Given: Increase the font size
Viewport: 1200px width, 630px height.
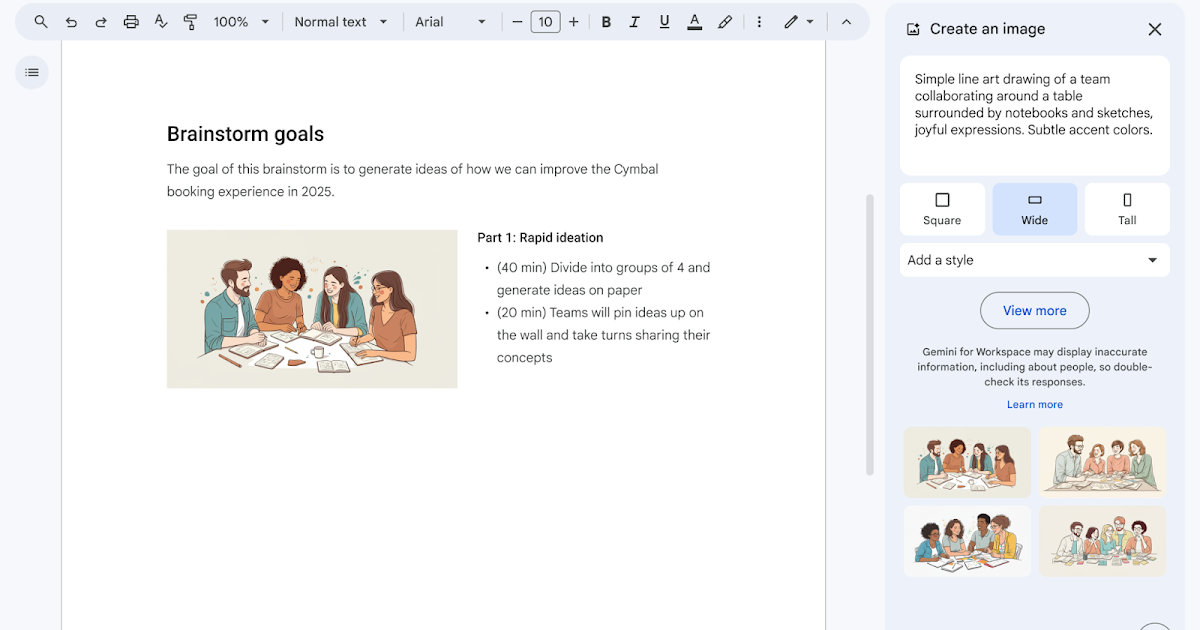Looking at the screenshot, I should tap(573, 22).
